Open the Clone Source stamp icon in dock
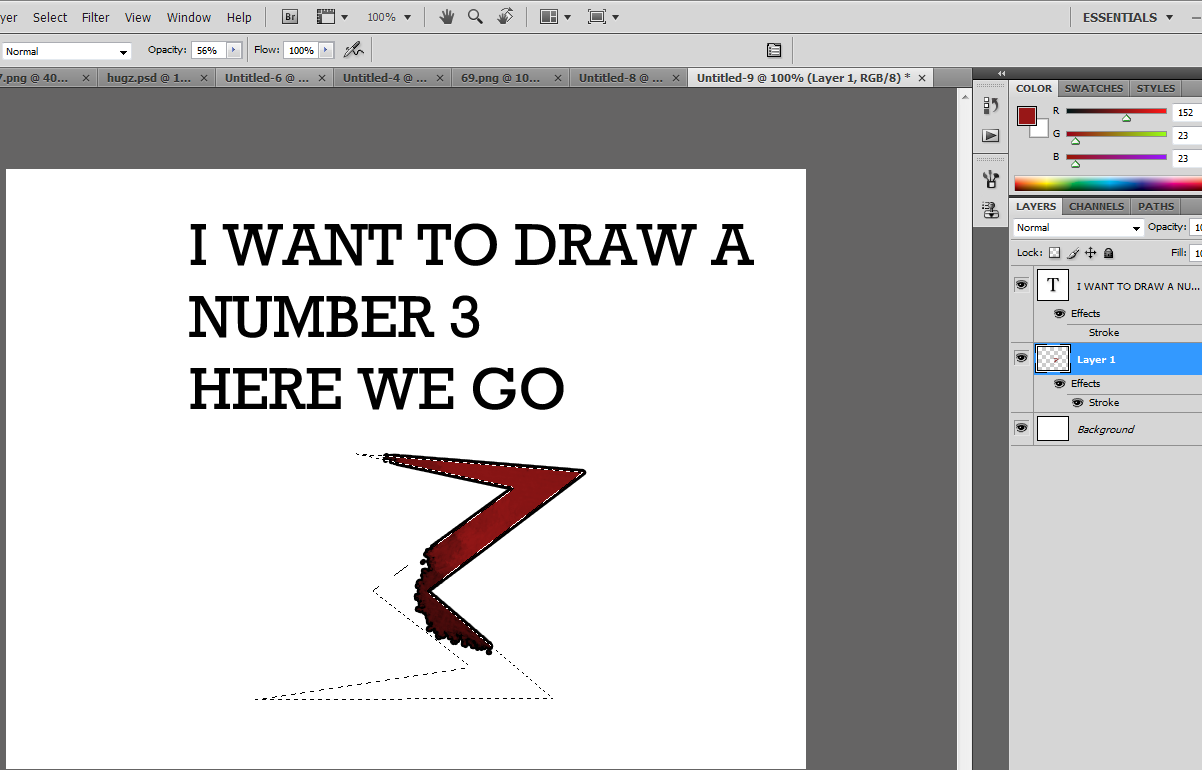The width and height of the screenshot is (1202, 770). pos(990,210)
